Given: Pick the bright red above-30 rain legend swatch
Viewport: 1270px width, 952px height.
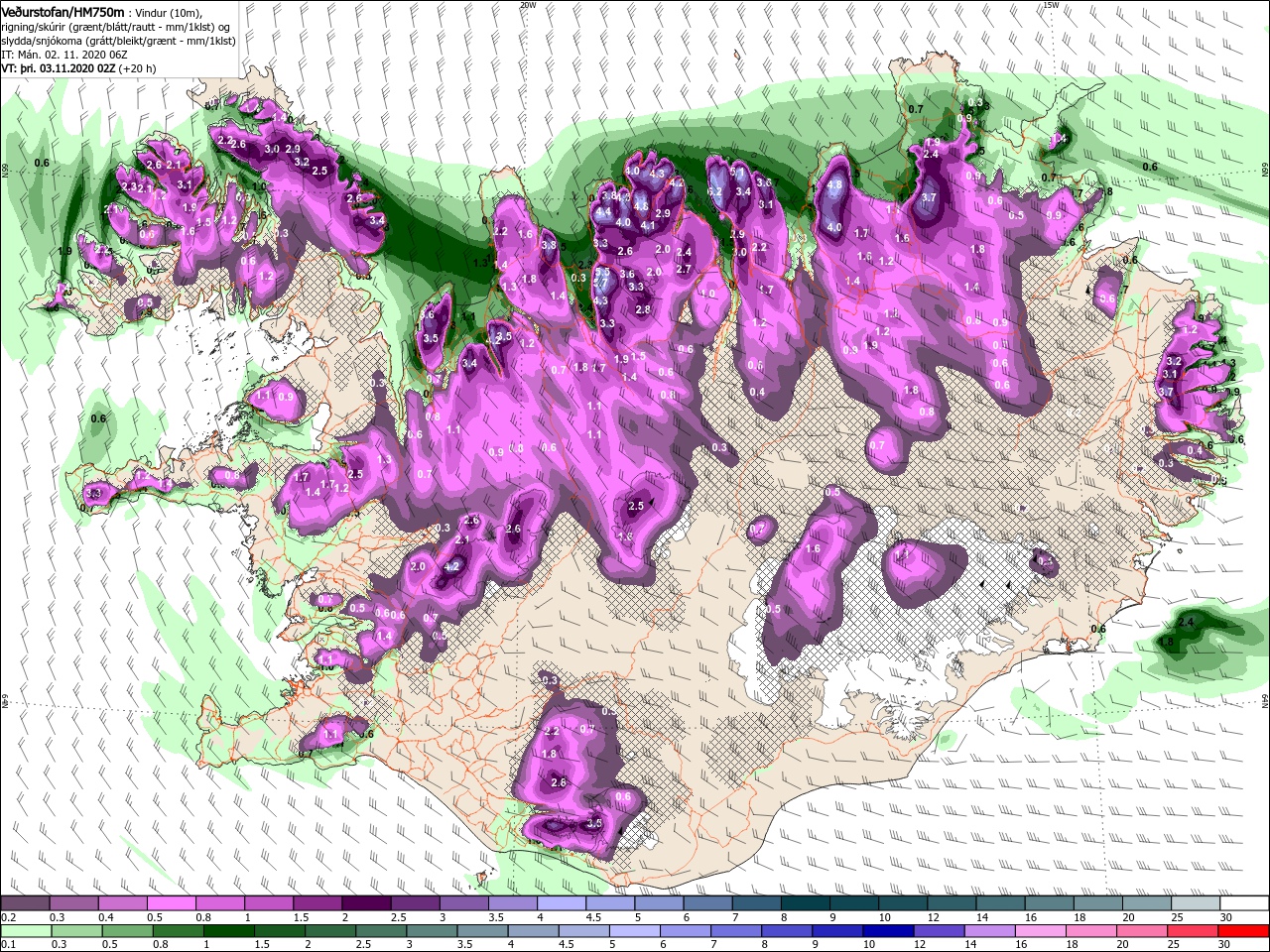Looking at the screenshot, I should point(1244,931).
